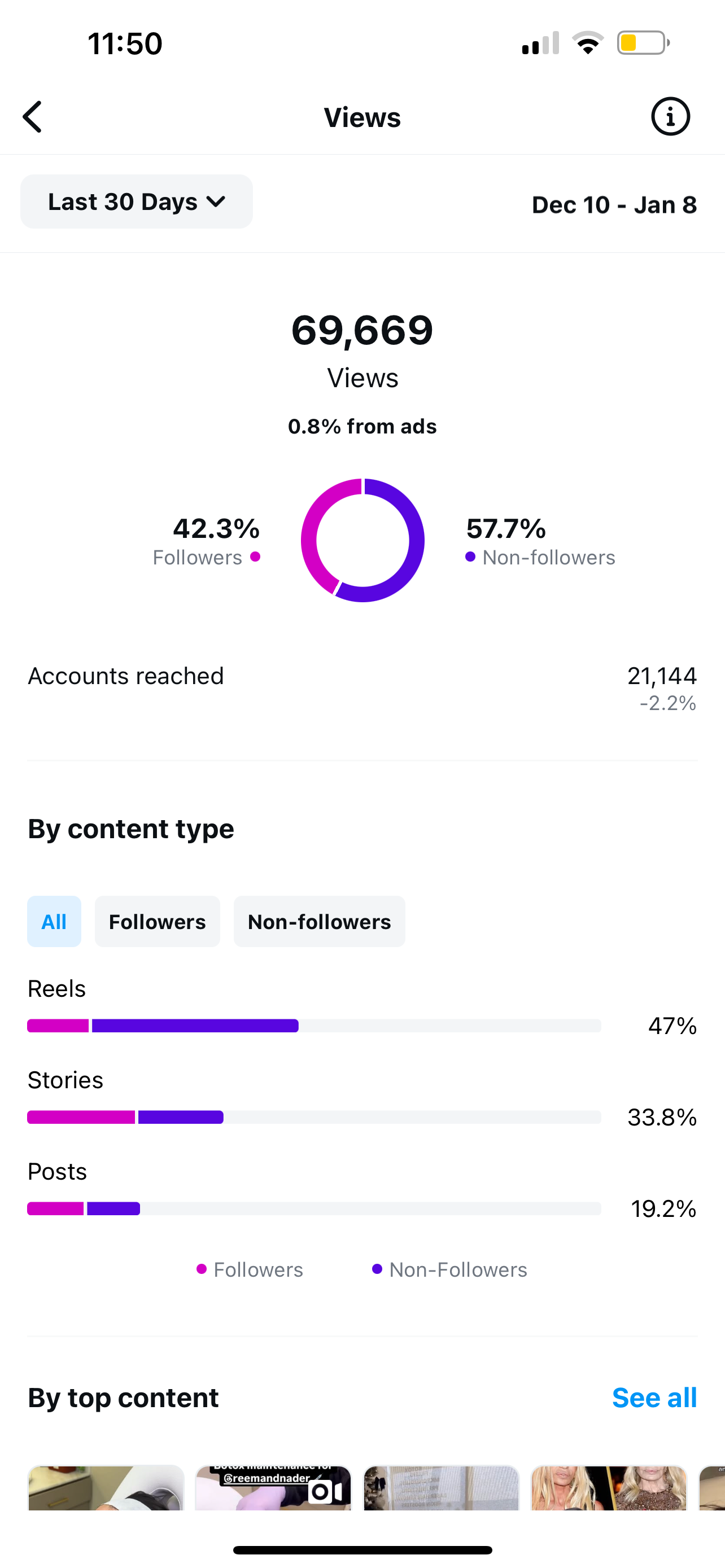Tap the Dec 10 - Jan 8 date range
Screen dimensions: 725x1568
(614, 205)
